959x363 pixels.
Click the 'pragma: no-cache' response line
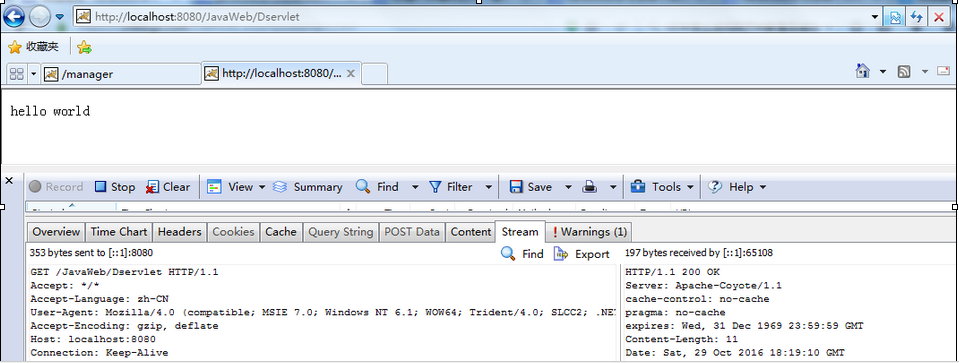[x=675, y=312]
